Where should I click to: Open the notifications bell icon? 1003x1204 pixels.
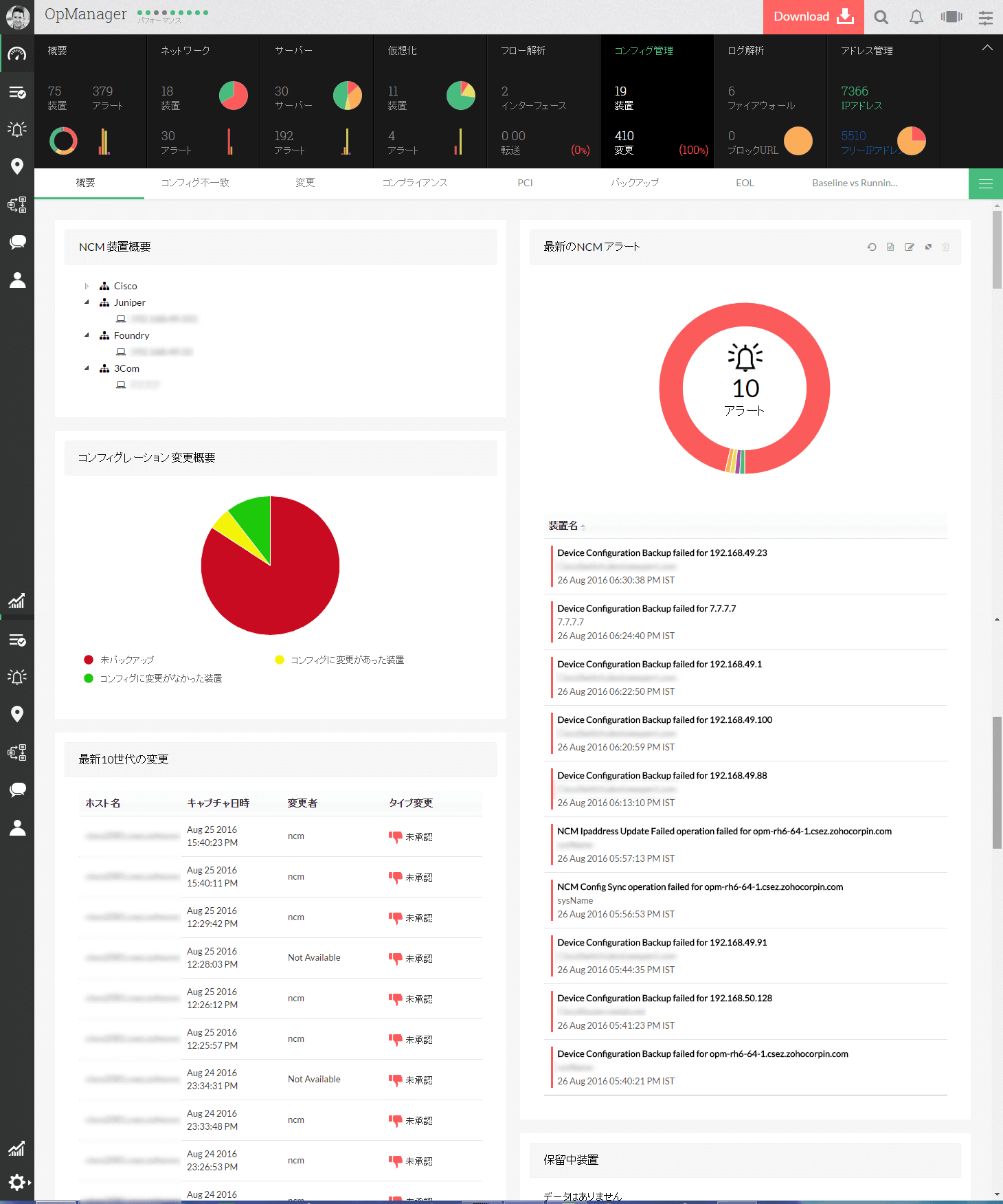pyautogui.click(x=916, y=17)
